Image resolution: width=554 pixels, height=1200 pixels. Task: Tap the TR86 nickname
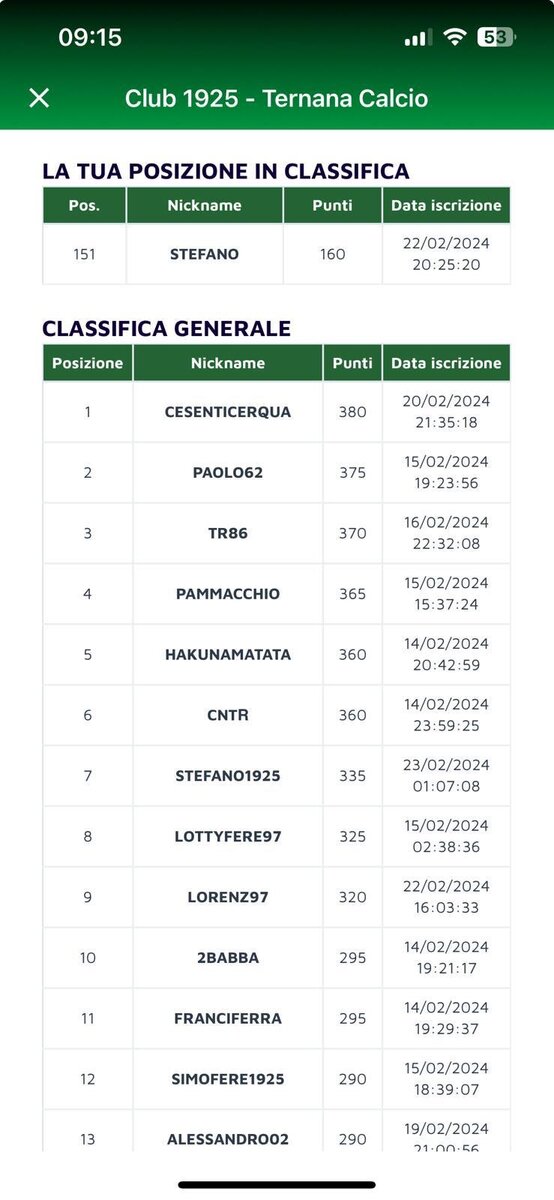point(228,533)
